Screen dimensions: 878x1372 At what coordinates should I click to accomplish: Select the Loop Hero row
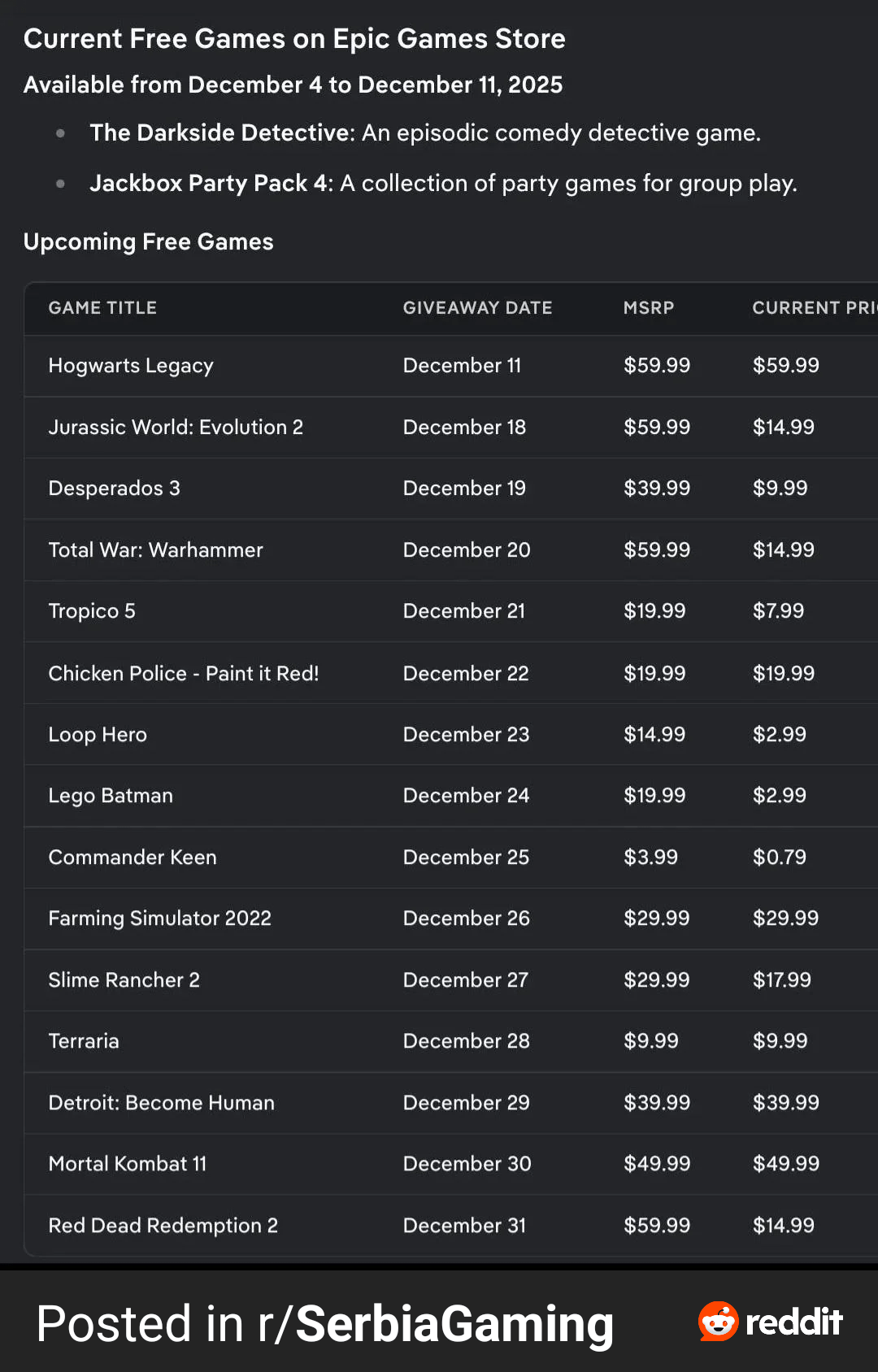pos(98,735)
